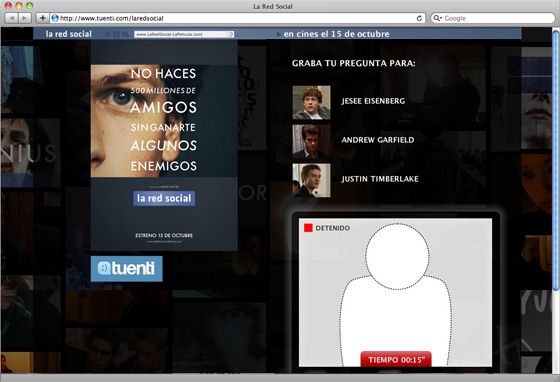
Task: Click the globe site icon in address bar
Action: (55, 18)
